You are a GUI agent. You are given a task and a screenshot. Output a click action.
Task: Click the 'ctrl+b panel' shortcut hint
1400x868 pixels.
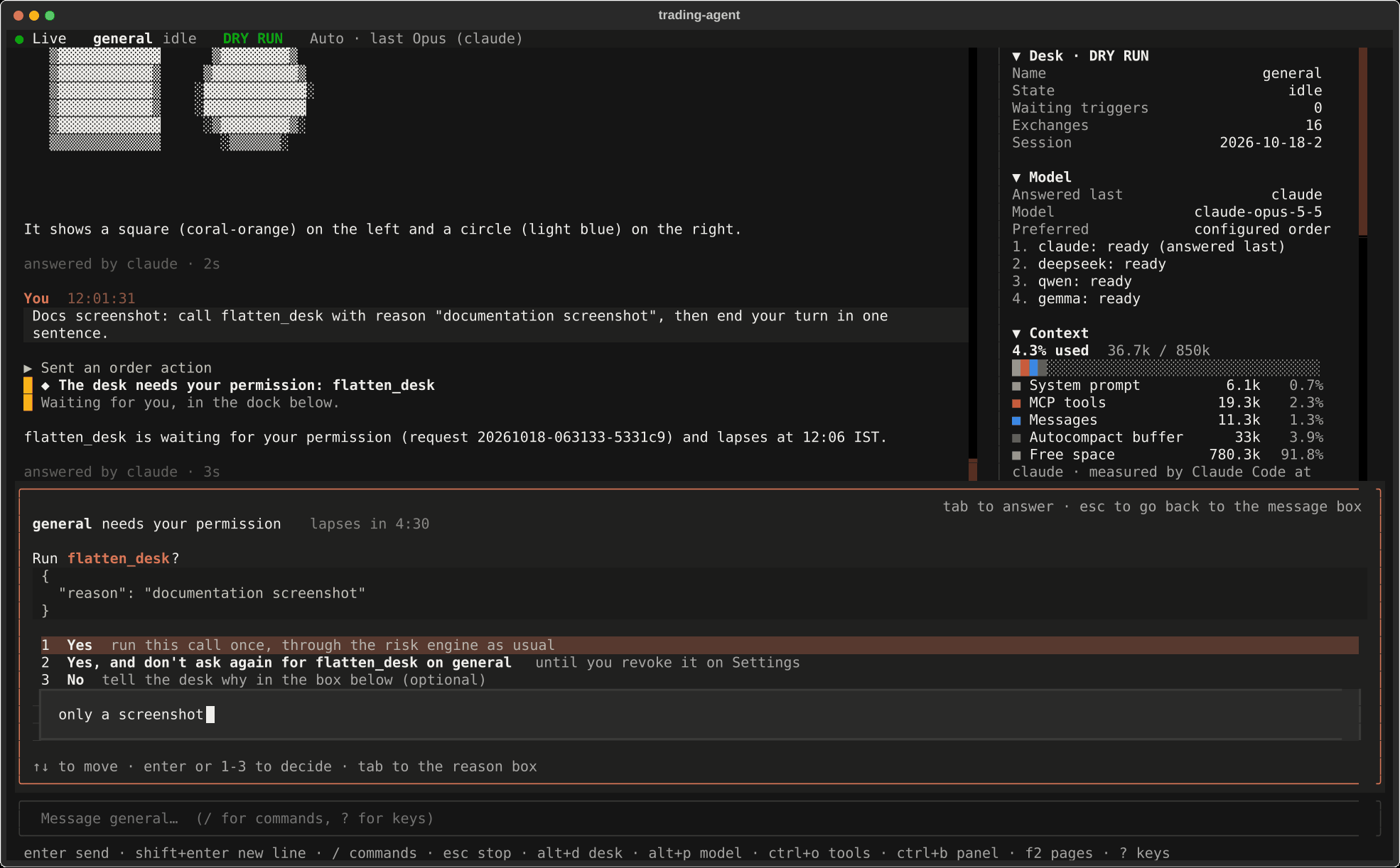pos(947,853)
